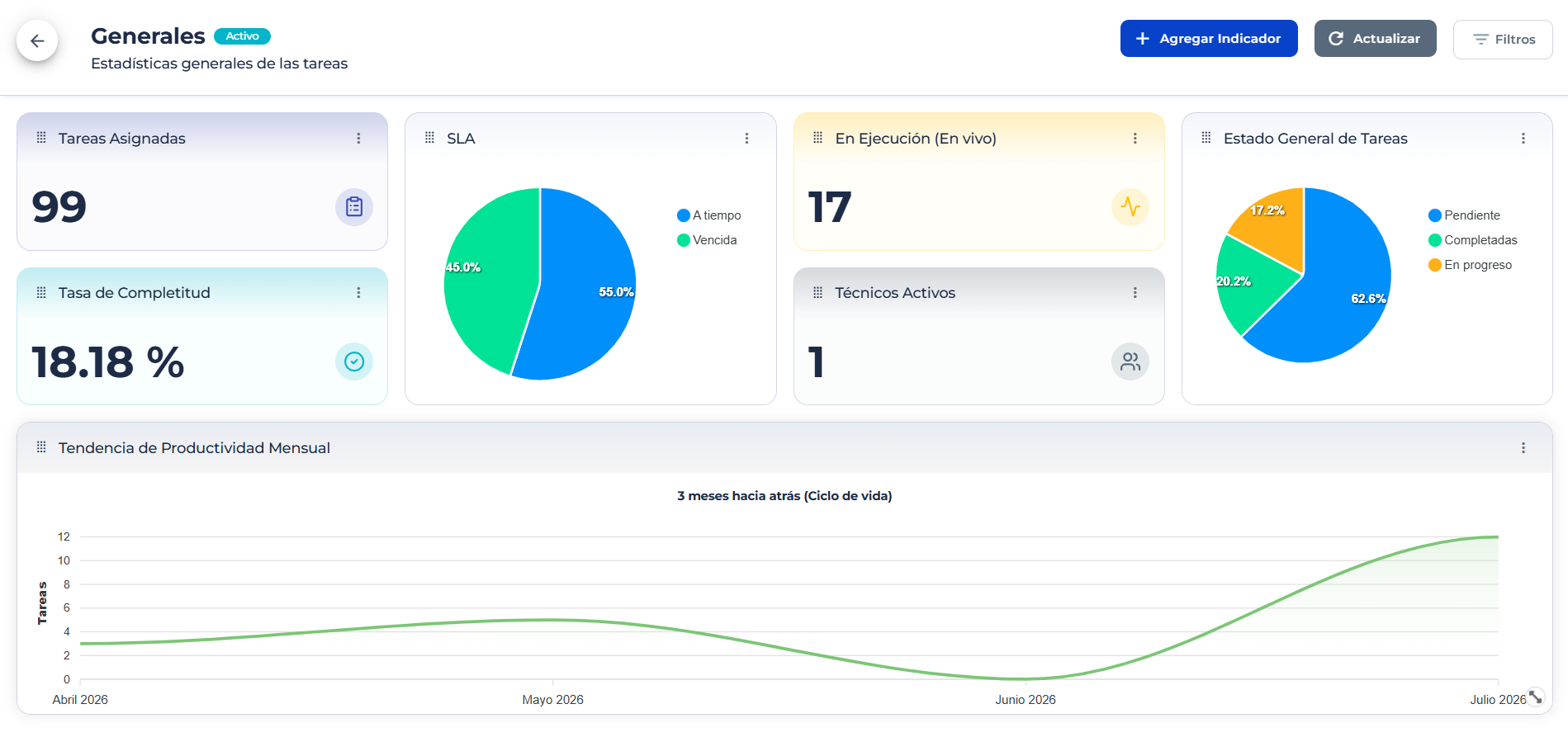1568x756 pixels.
Task: Click the Julio 2026 axis label
Action: click(1498, 700)
